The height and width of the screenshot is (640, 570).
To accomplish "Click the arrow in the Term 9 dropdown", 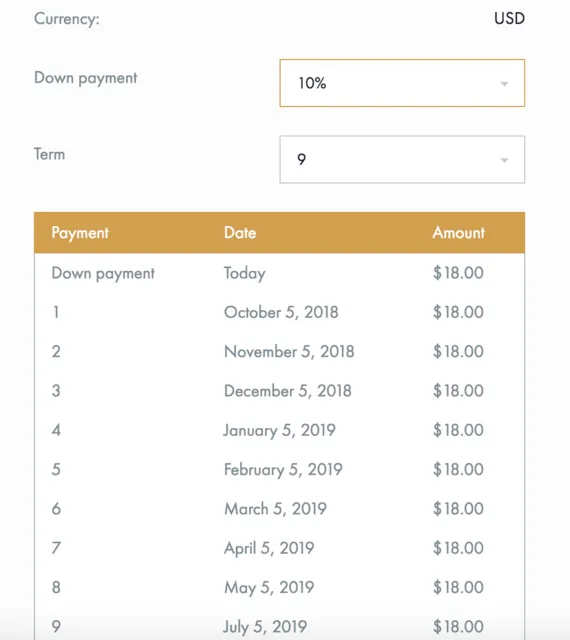I will coord(504,160).
